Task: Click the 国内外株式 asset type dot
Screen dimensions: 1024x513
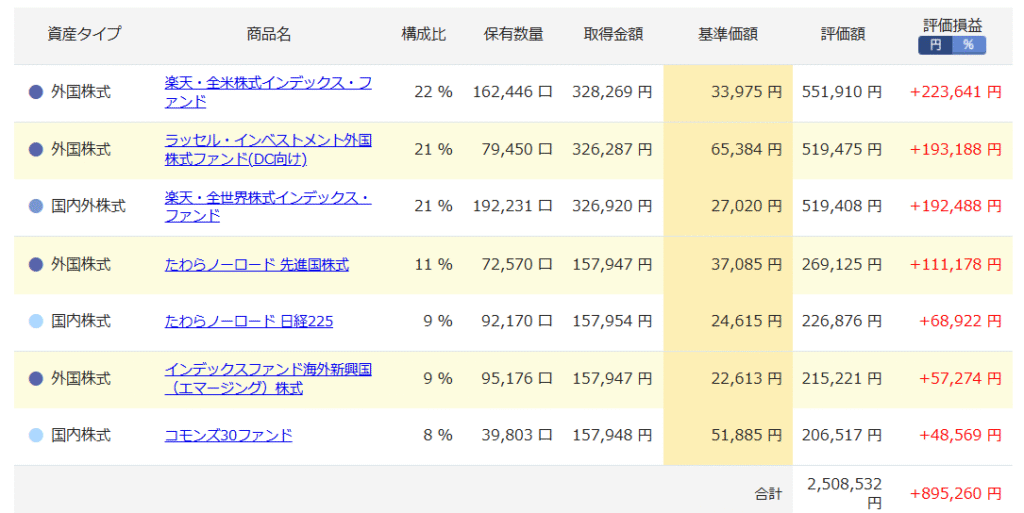Action: click(36, 206)
